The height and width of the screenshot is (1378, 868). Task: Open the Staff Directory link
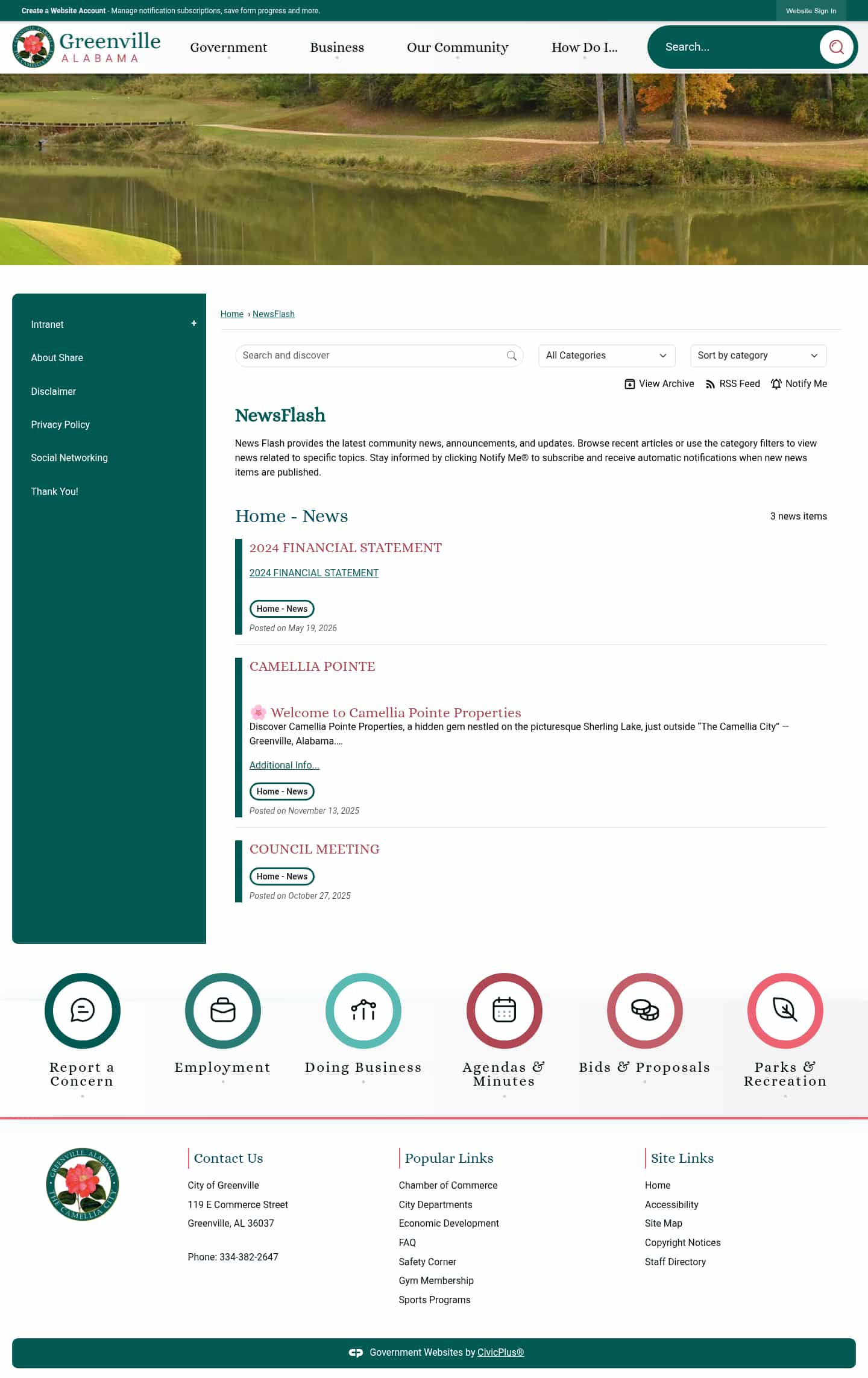[x=675, y=1262]
